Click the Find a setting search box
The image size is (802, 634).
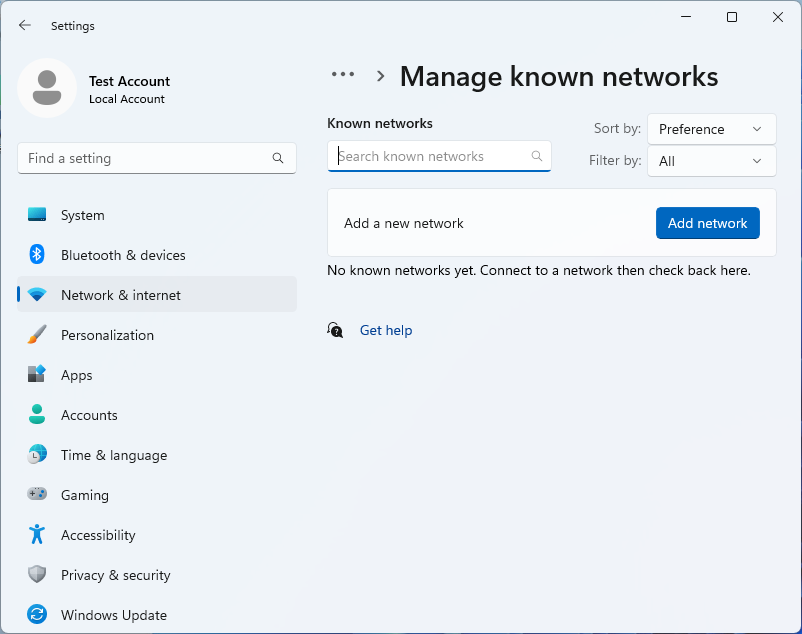click(157, 158)
